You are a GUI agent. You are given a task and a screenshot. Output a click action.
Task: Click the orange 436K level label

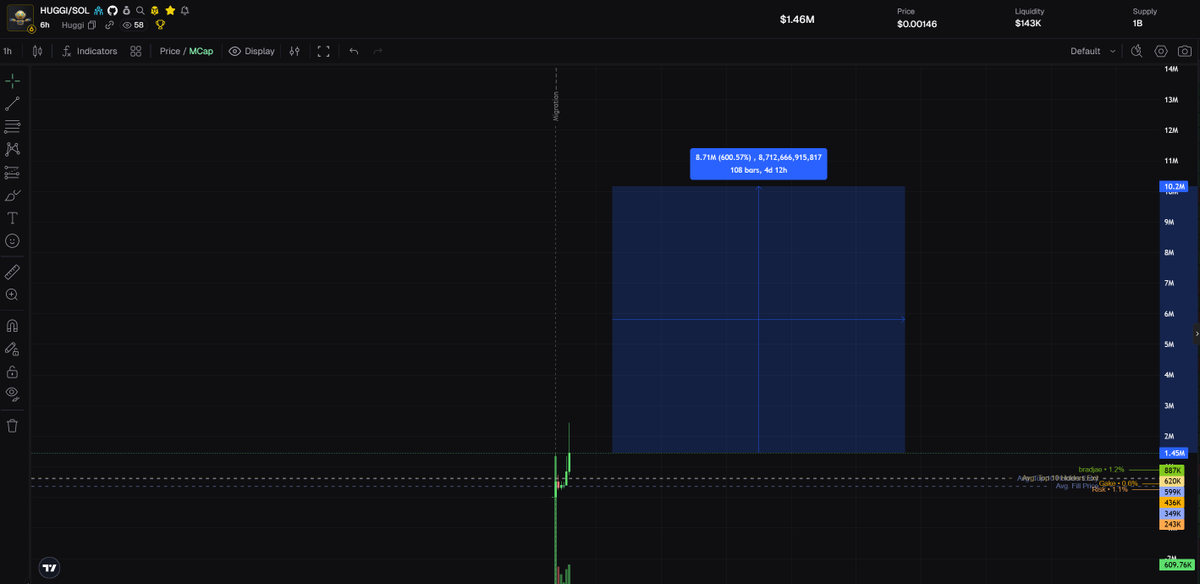coord(1172,503)
